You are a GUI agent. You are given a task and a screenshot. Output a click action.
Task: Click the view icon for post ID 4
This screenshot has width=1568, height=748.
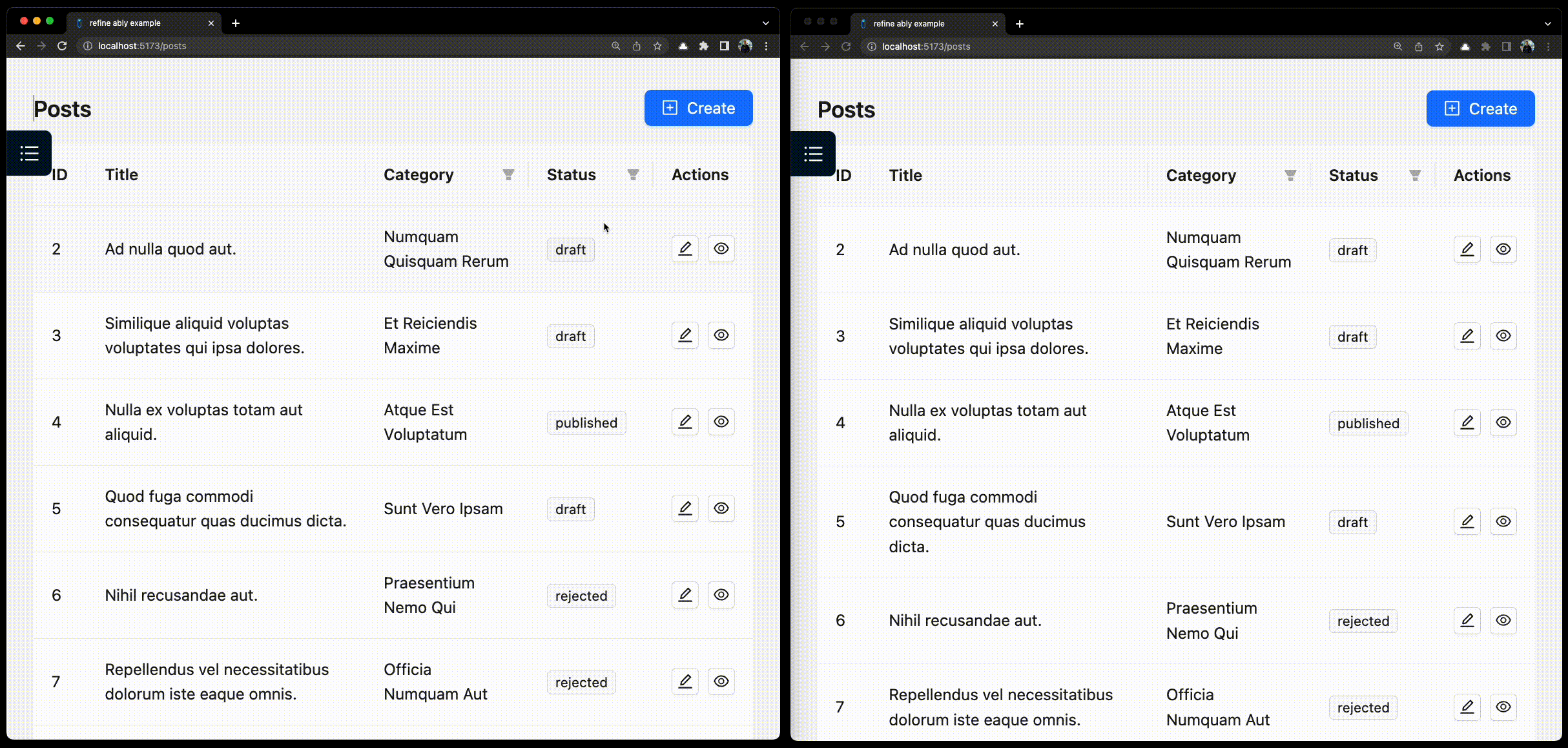(x=720, y=421)
